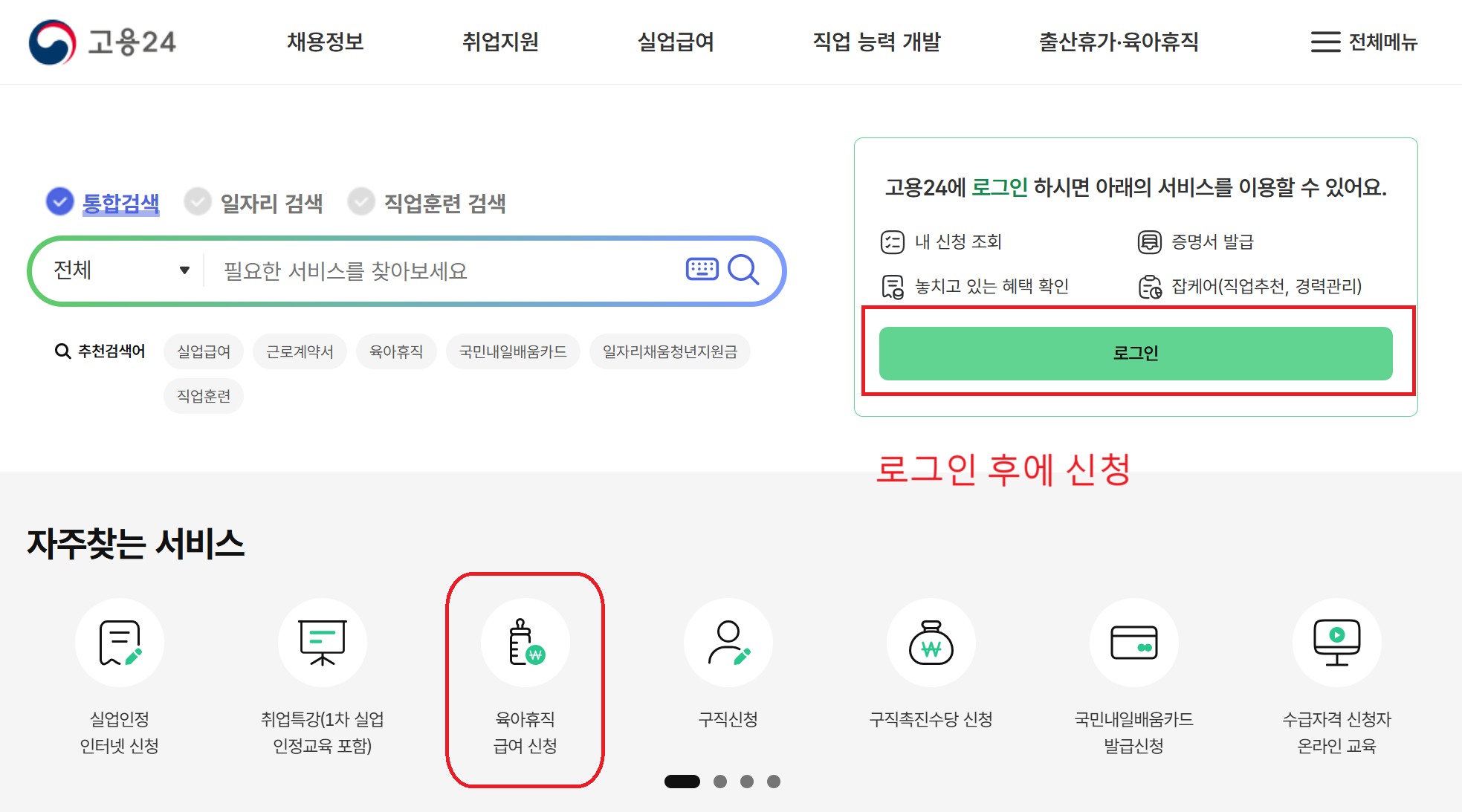Open 실업인정 인터넷 신청 document icon
The image size is (1462, 812).
pyautogui.click(x=119, y=643)
